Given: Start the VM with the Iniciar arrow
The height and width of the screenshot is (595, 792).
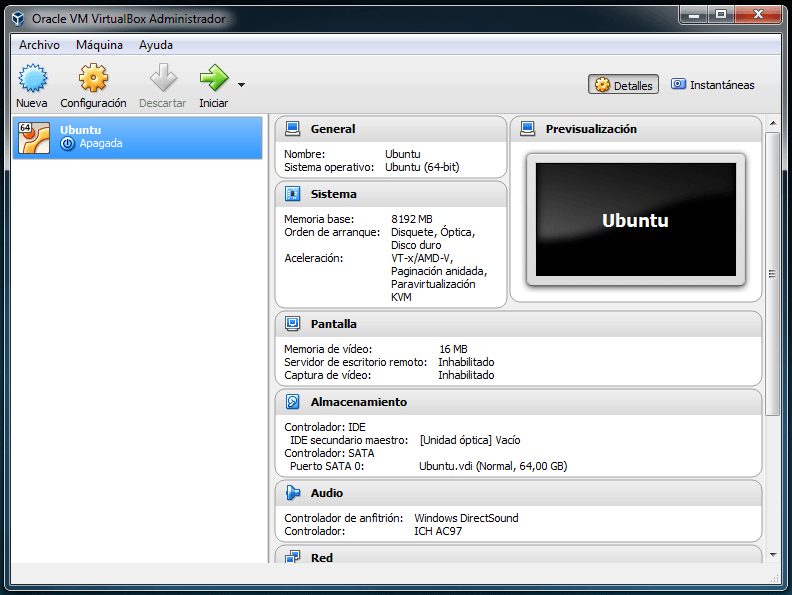Looking at the screenshot, I should (x=214, y=77).
